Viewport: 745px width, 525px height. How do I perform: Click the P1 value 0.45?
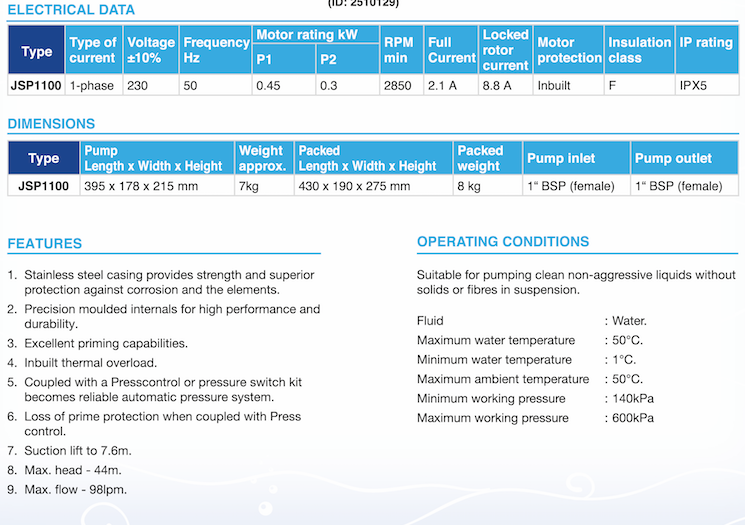pos(284,86)
